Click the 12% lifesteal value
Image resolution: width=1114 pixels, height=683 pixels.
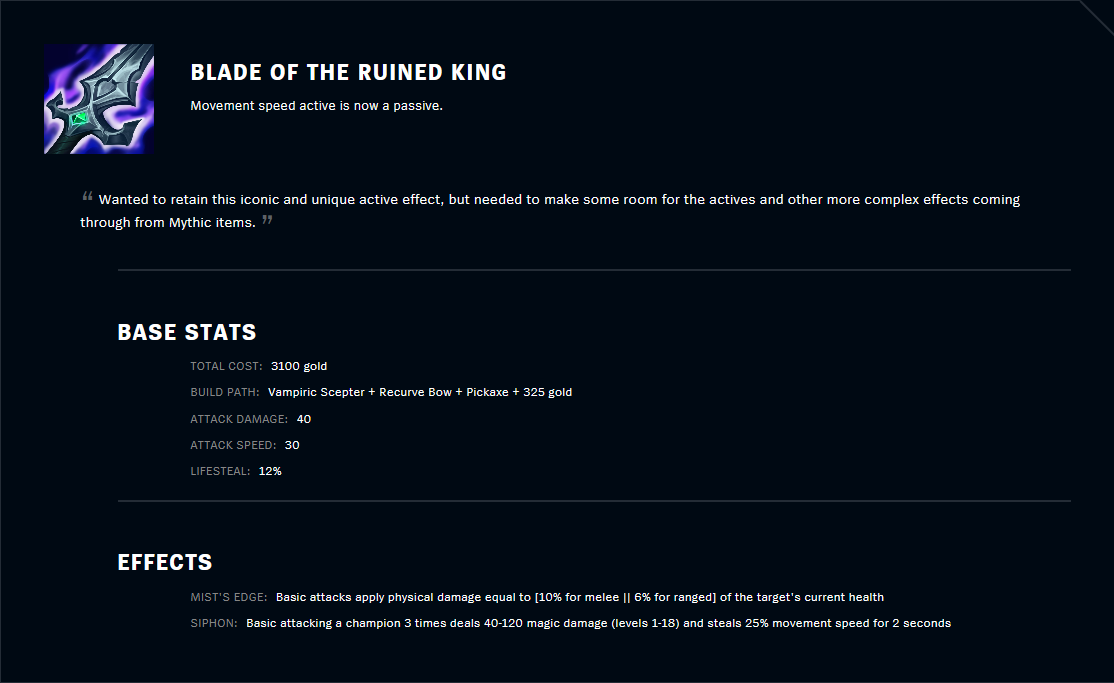coord(270,471)
